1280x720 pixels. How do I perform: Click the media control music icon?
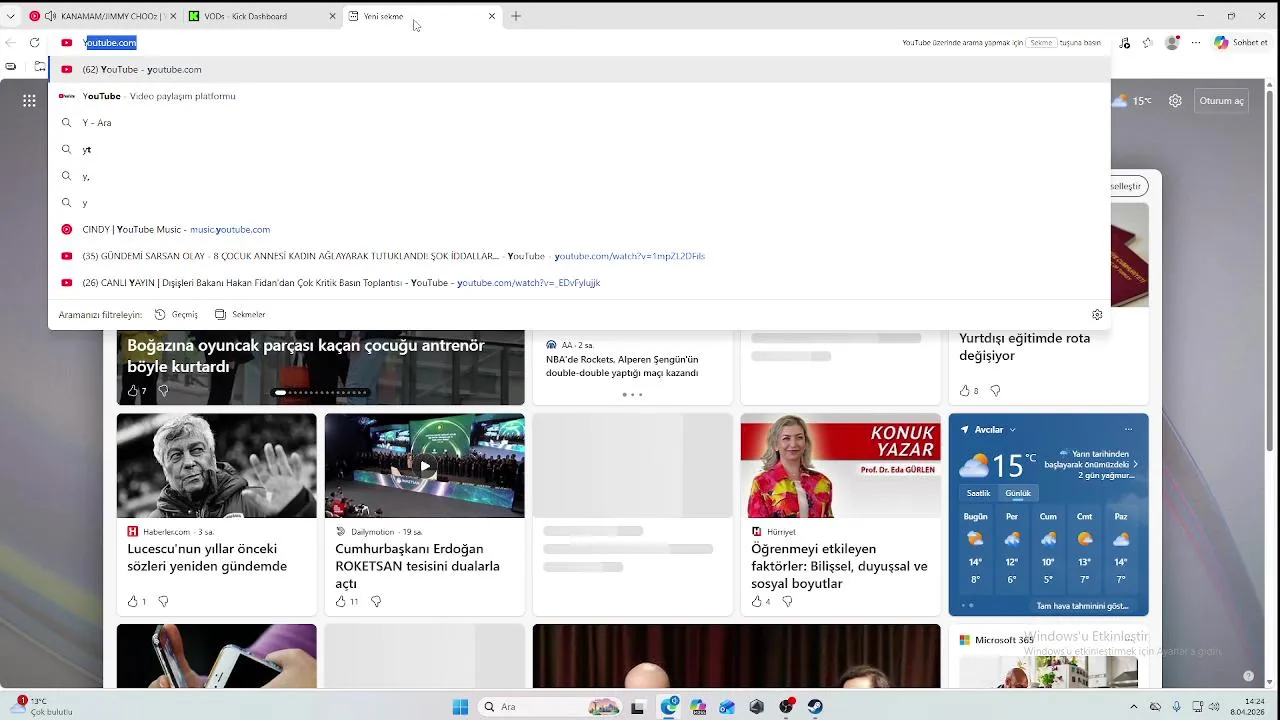coord(1125,43)
